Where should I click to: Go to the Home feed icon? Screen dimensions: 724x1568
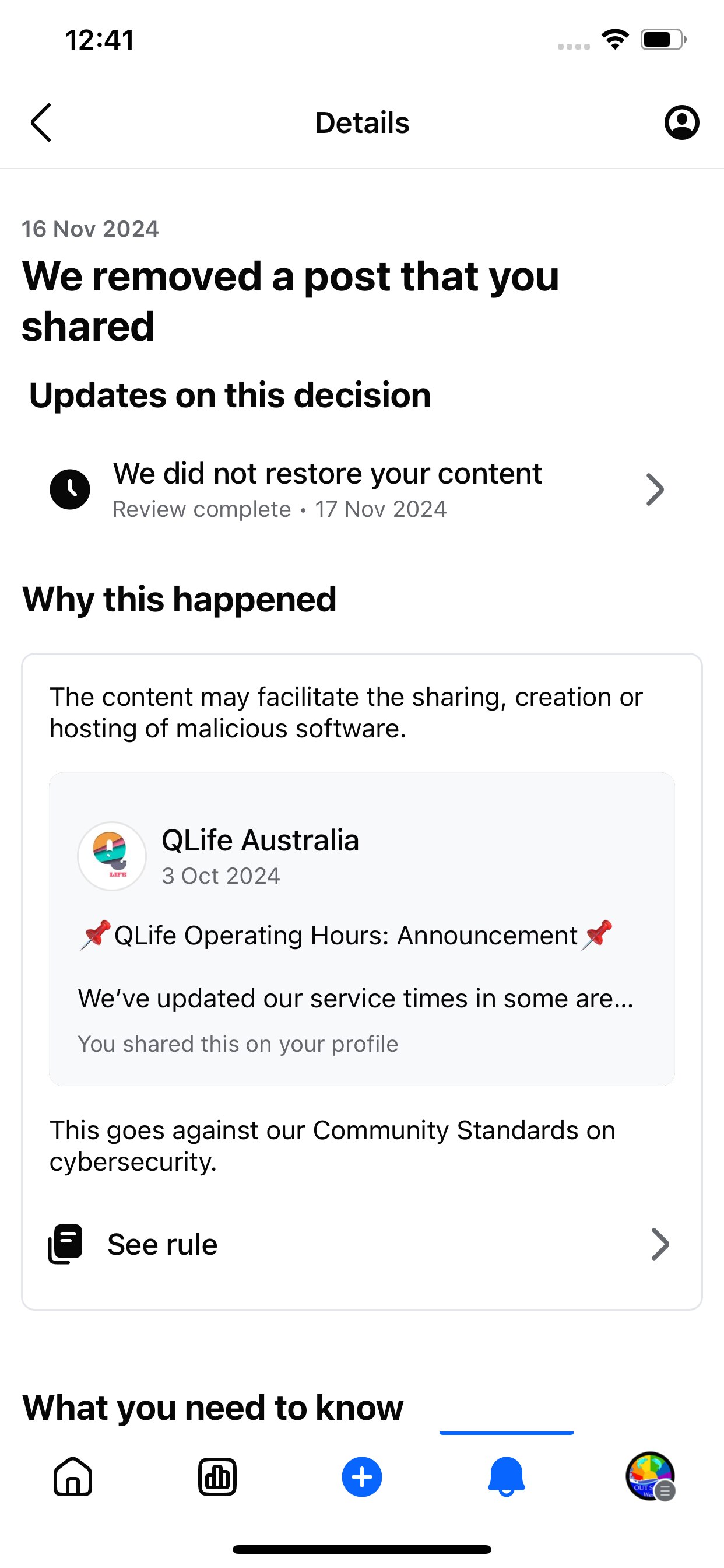click(72, 1475)
